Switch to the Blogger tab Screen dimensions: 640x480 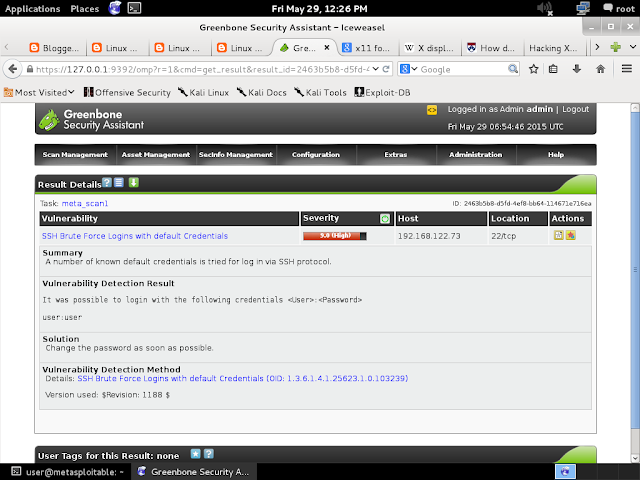(55, 48)
